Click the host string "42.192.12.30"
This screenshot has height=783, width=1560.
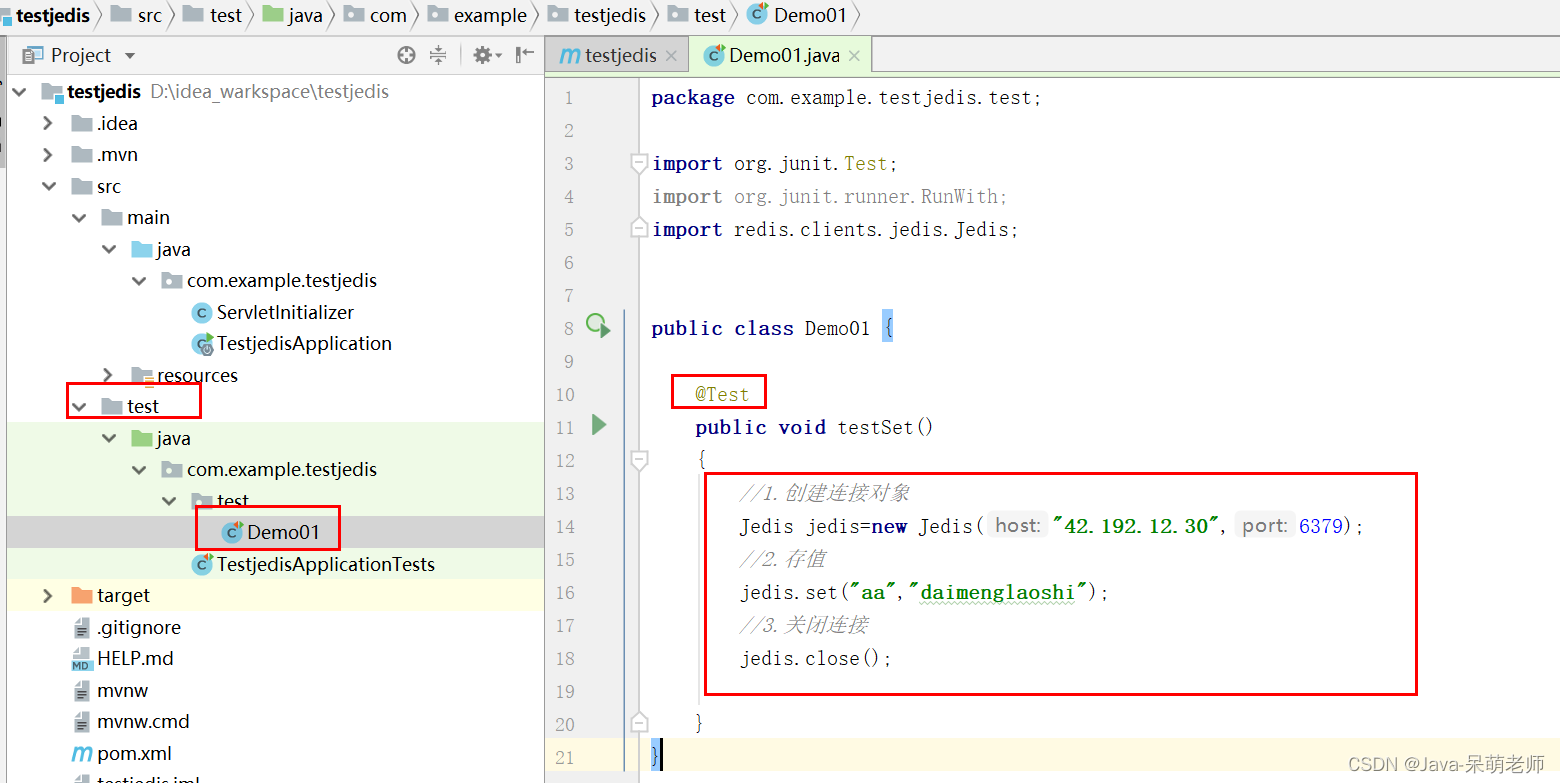tap(1137, 526)
